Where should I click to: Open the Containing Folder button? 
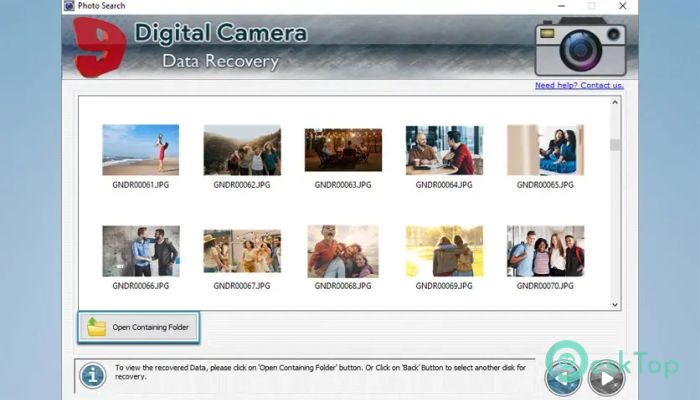tap(138, 327)
